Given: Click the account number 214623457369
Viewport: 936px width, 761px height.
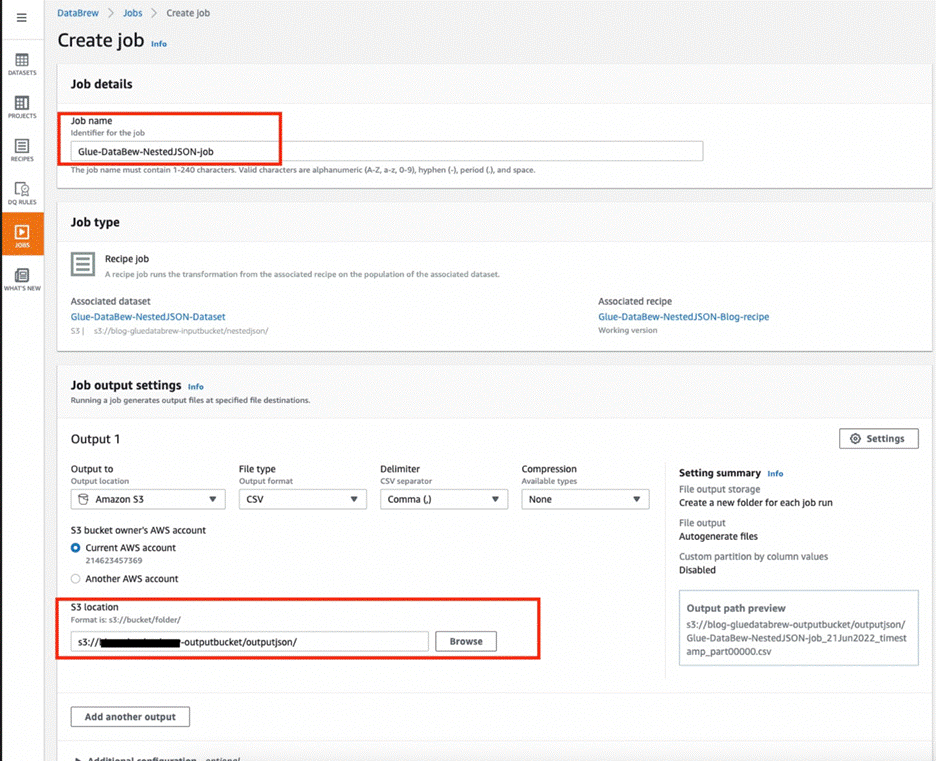Looking at the screenshot, I should click(x=114, y=561).
